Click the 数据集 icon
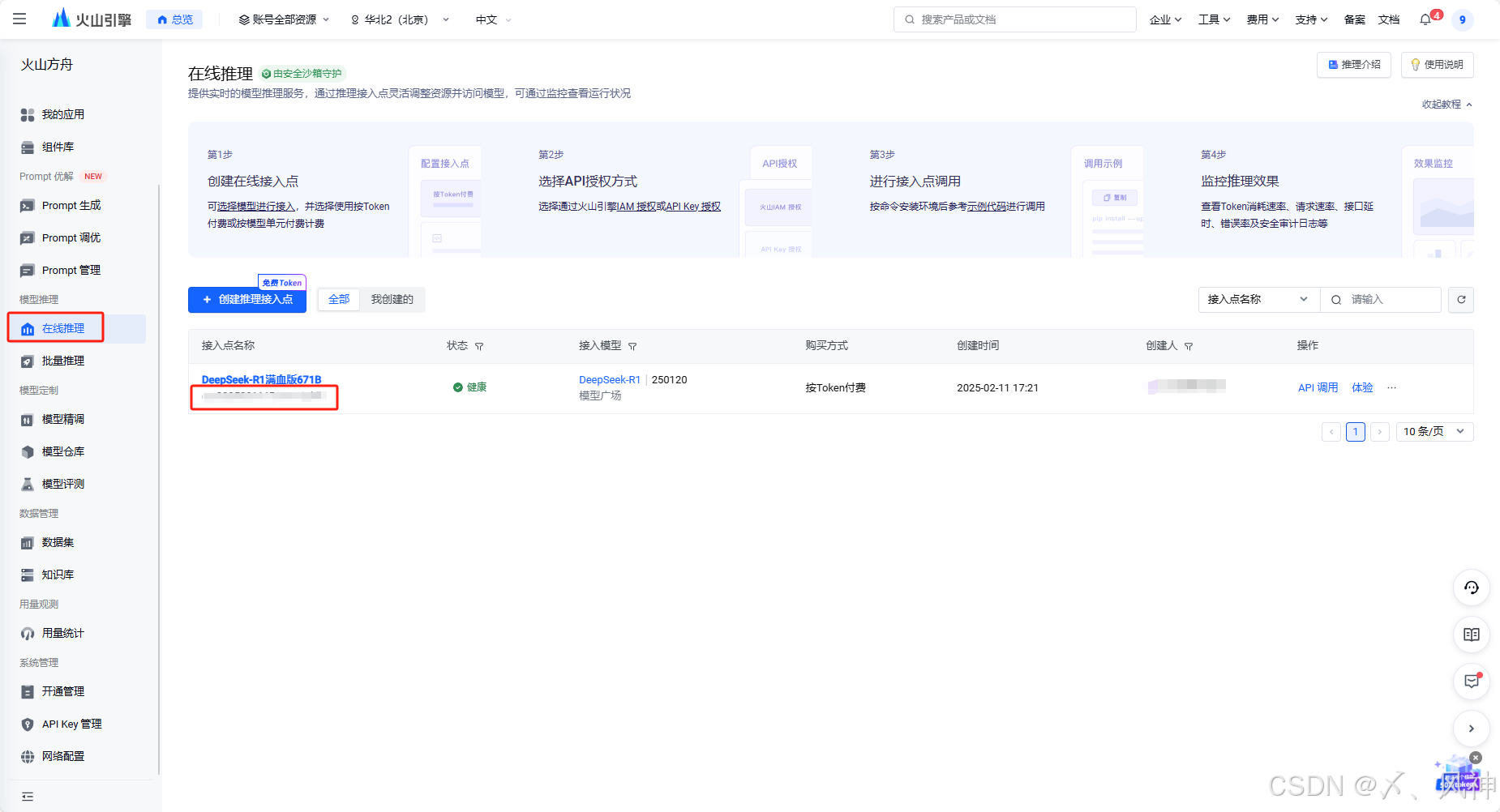This screenshot has height=812, width=1500. coord(28,543)
